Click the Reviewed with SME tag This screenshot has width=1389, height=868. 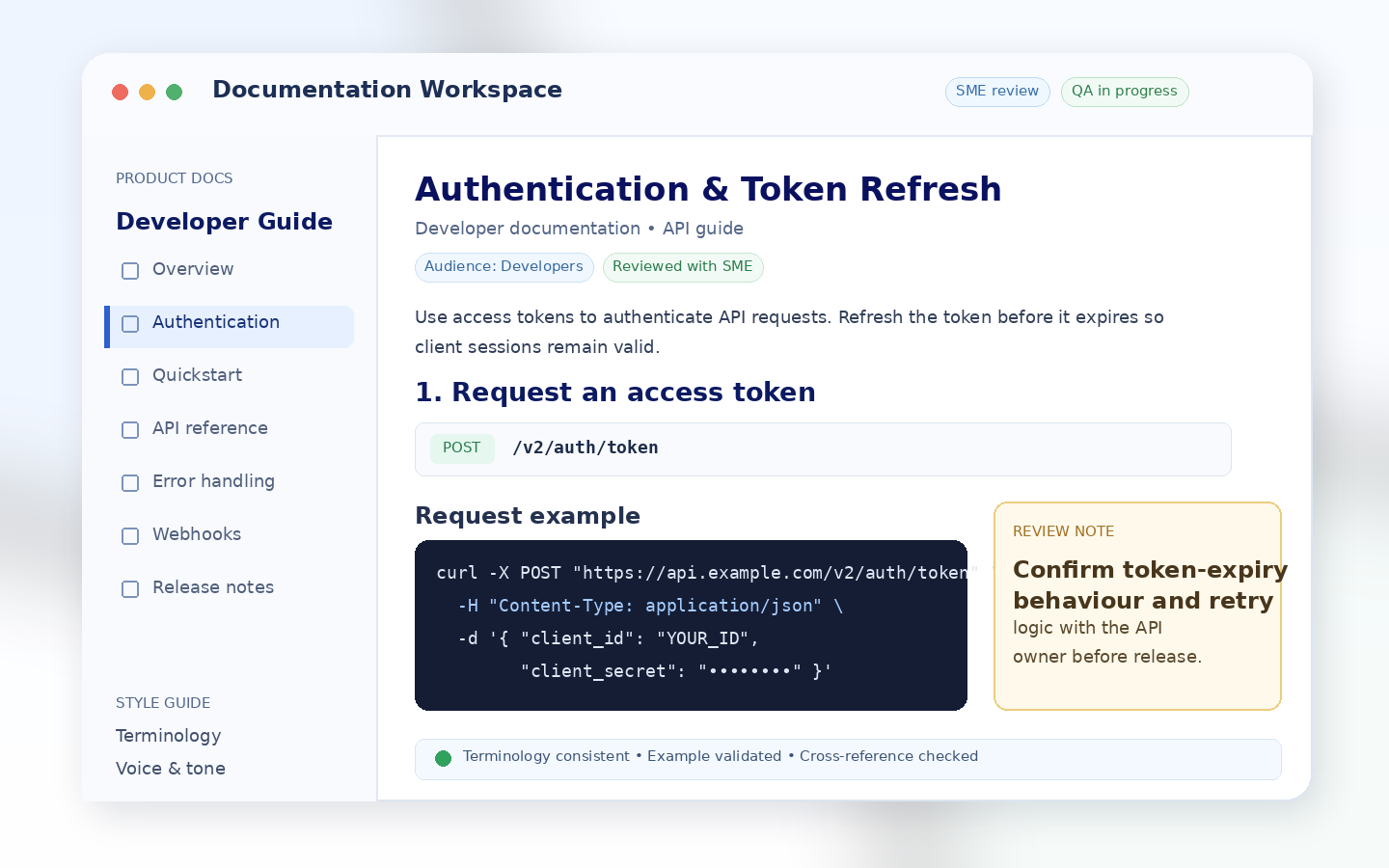(x=683, y=267)
